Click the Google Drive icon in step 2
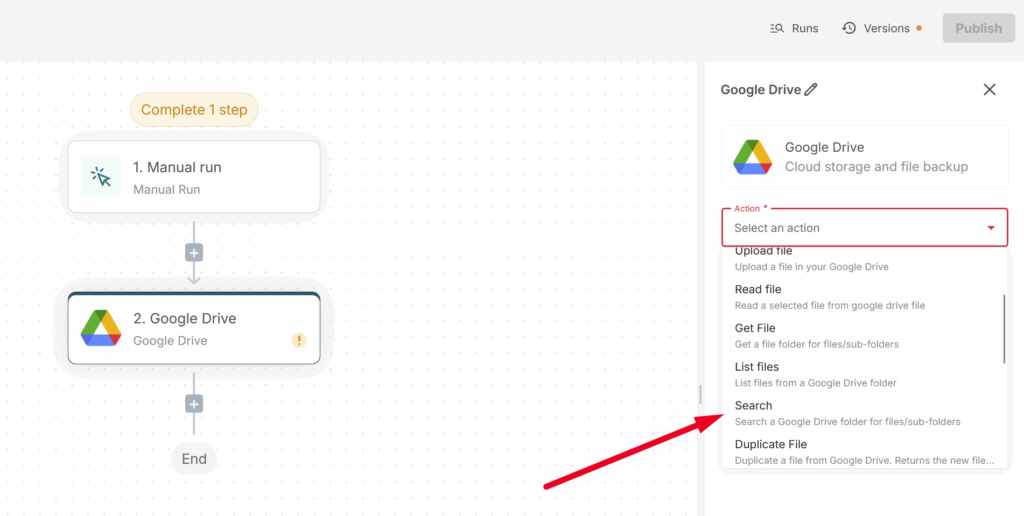The image size is (1024, 516). [101, 329]
